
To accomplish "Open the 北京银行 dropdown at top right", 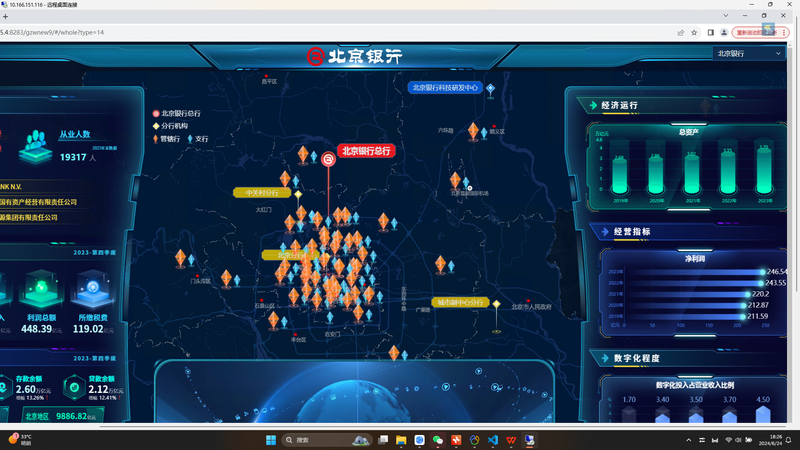I will [x=748, y=54].
